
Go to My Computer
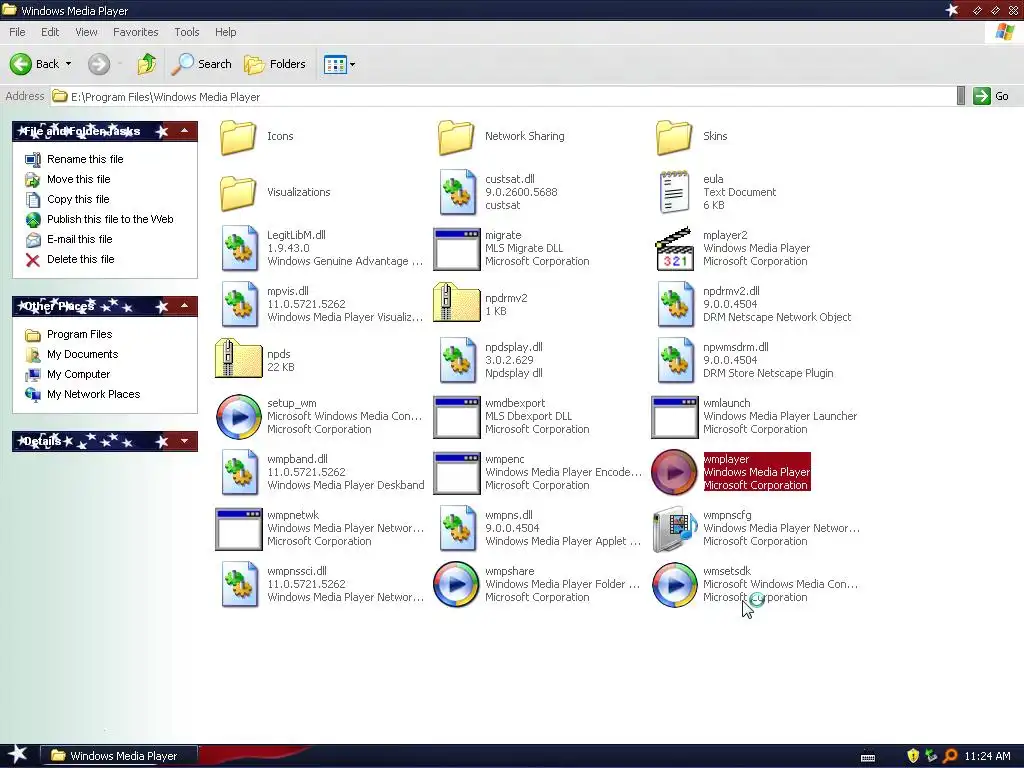click(x=78, y=374)
